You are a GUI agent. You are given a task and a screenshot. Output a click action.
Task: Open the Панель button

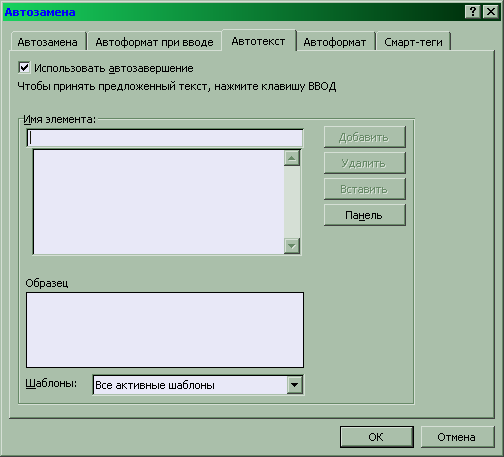[365, 215]
